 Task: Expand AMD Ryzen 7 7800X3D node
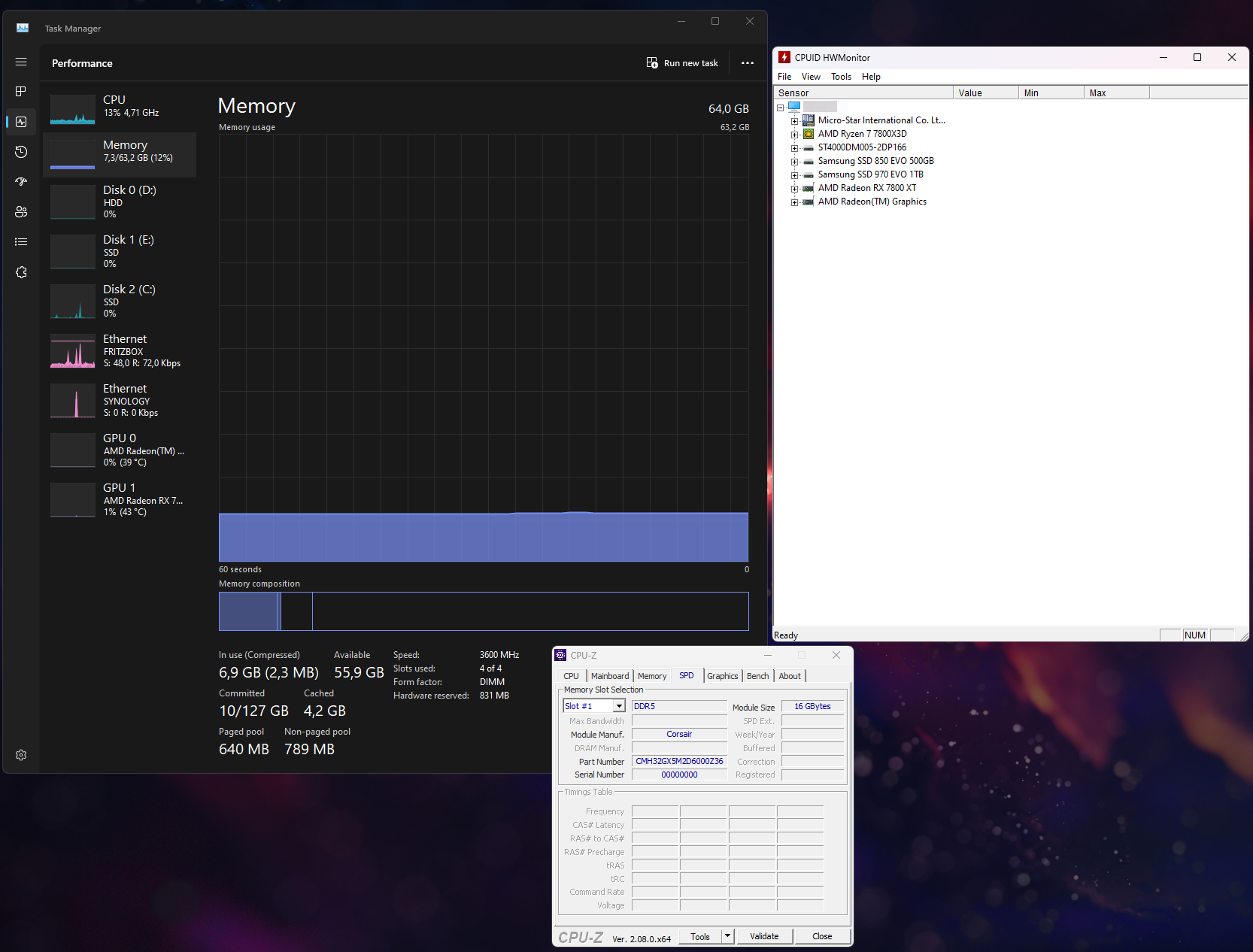point(794,135)
